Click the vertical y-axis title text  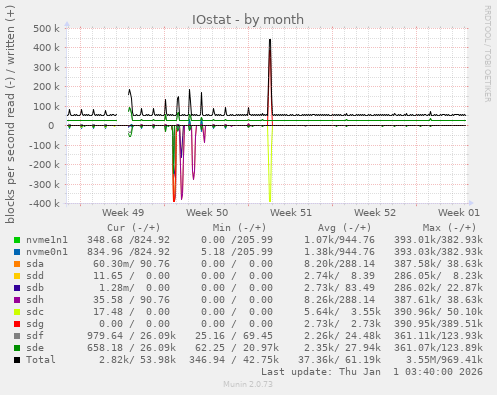pyautogui.click(x=10, y=115)
